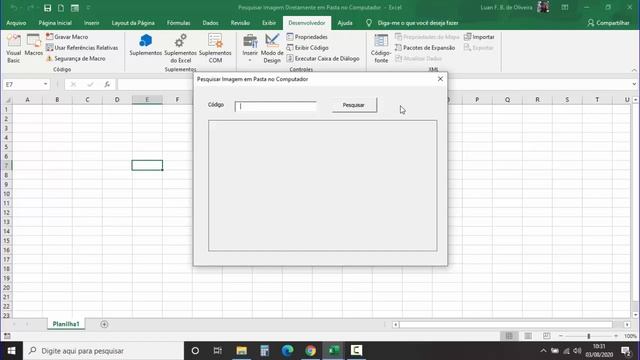The image size is (640, 360).
Task: Select column A header
Action: 27,100
